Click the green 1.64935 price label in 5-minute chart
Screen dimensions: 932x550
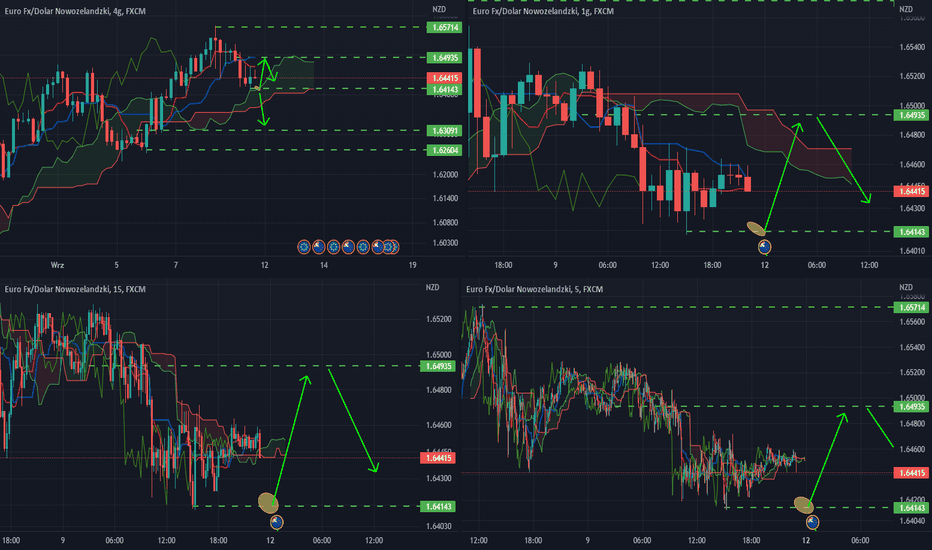[x=912, y=407]
